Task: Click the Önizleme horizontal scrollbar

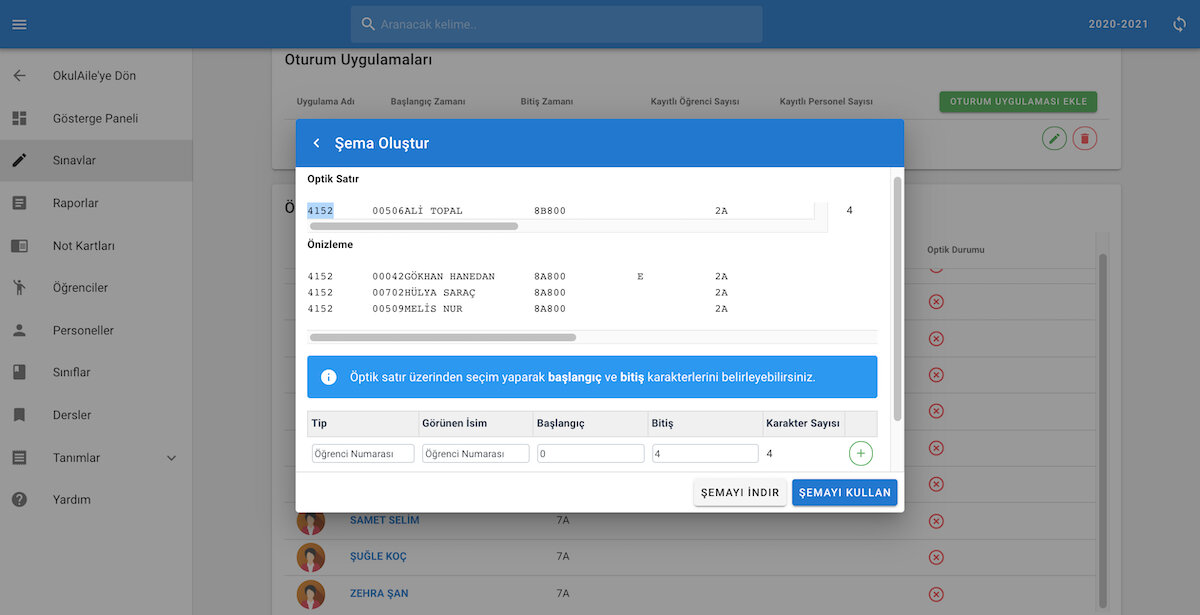Action: point(443,338)
